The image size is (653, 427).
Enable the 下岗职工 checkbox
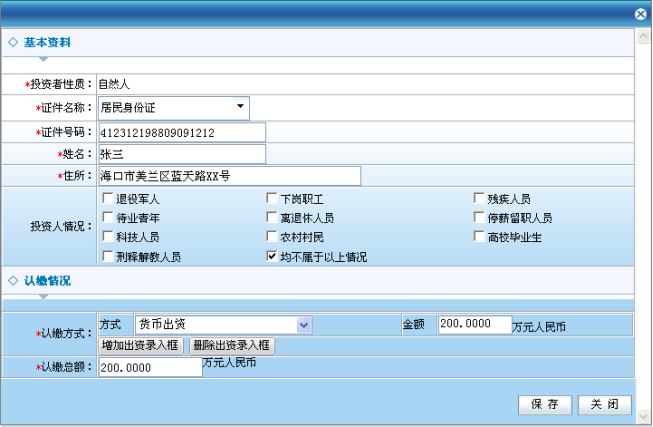pyautogui.click(x=271, y=199)
